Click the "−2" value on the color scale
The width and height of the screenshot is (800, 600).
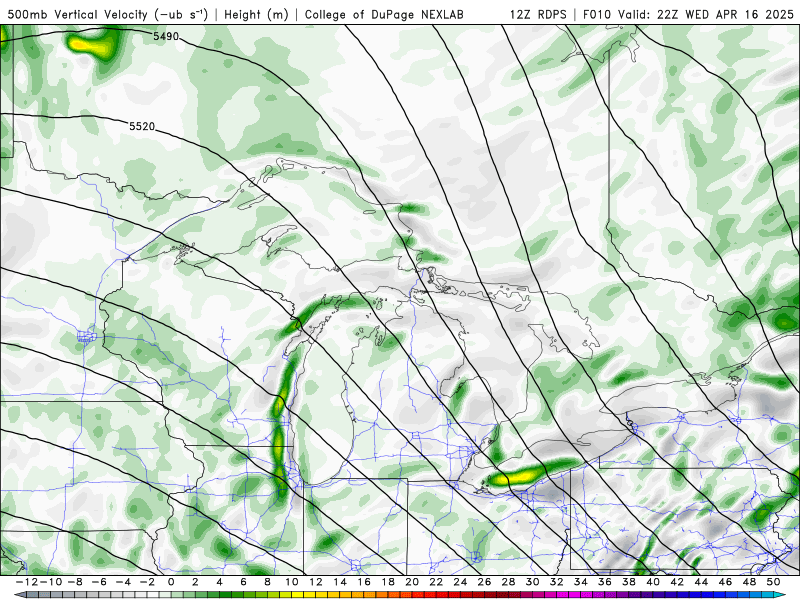pyautogui.click(x=147, y=582)
